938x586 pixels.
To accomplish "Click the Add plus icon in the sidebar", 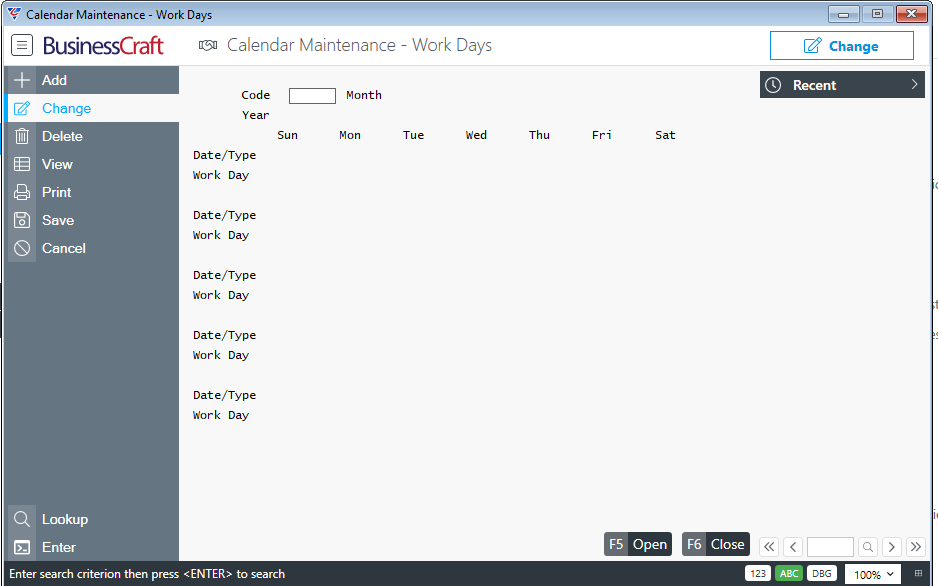I will pyautogui.click(x=22, y=80).
